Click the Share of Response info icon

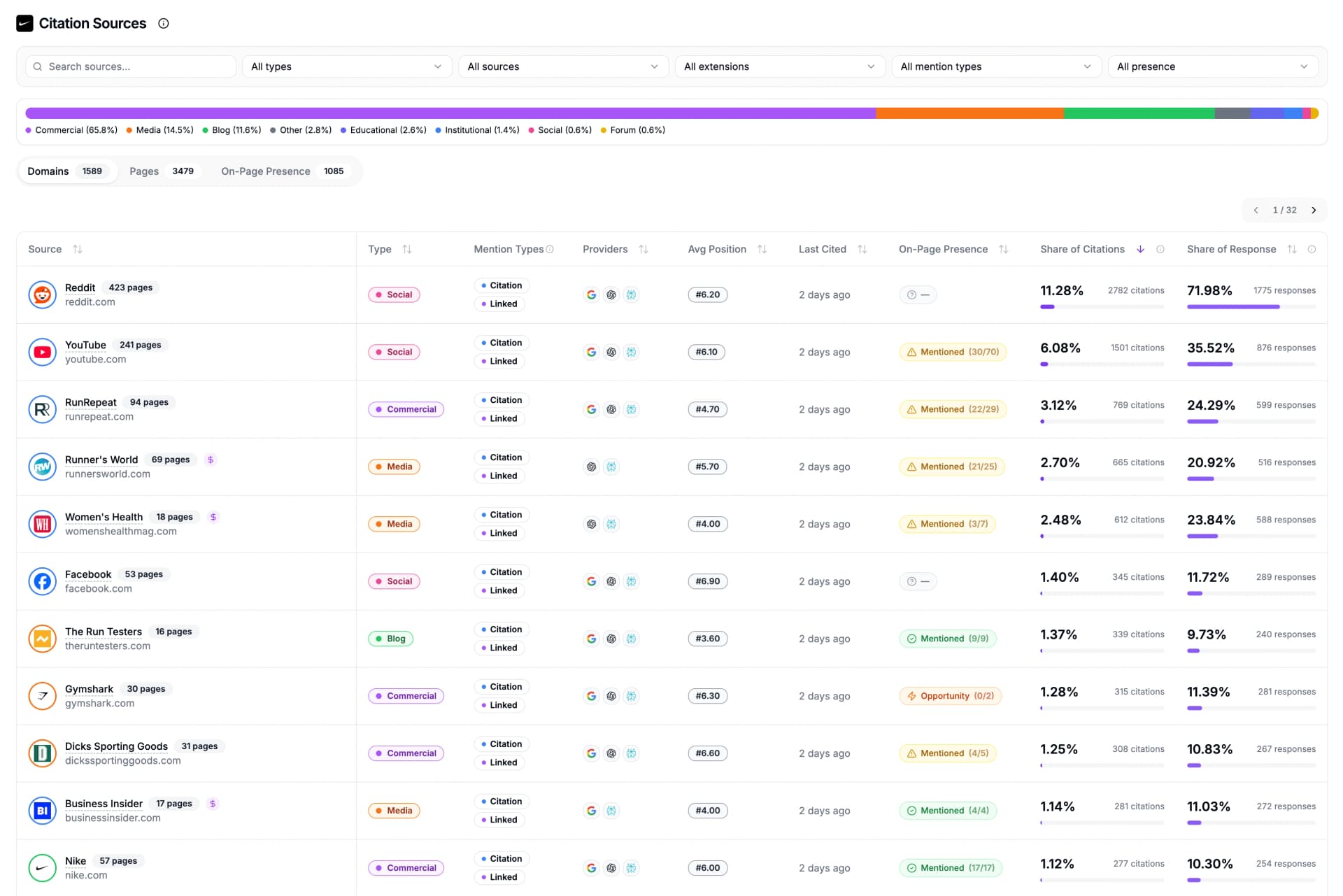tap(1312, 249)
